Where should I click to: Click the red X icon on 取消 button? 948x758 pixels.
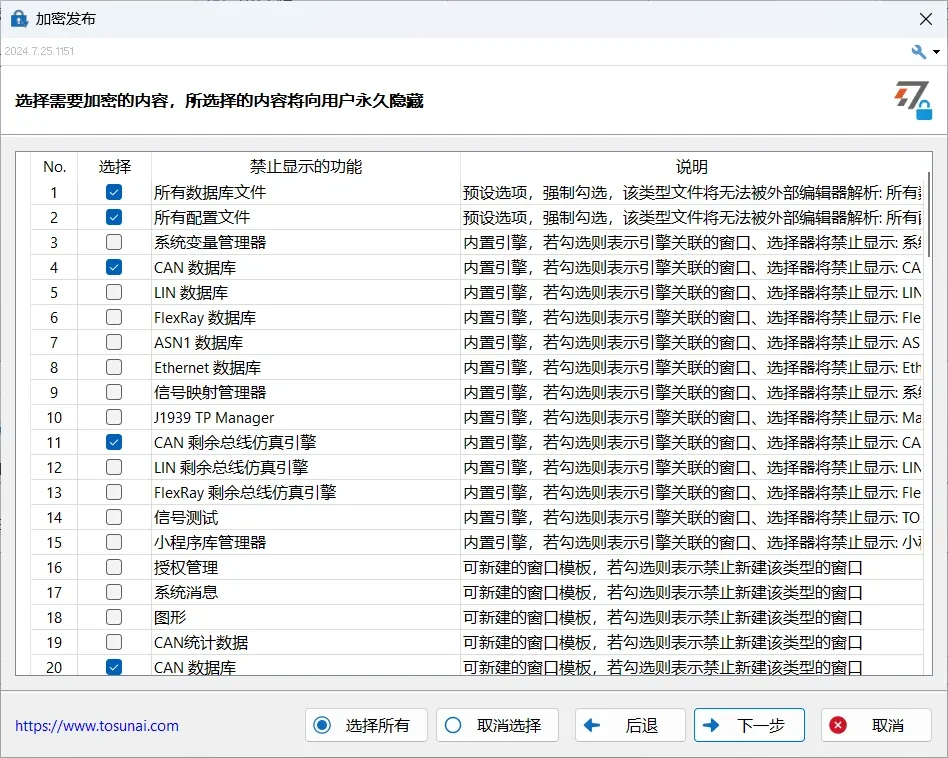tap(837, 725)
